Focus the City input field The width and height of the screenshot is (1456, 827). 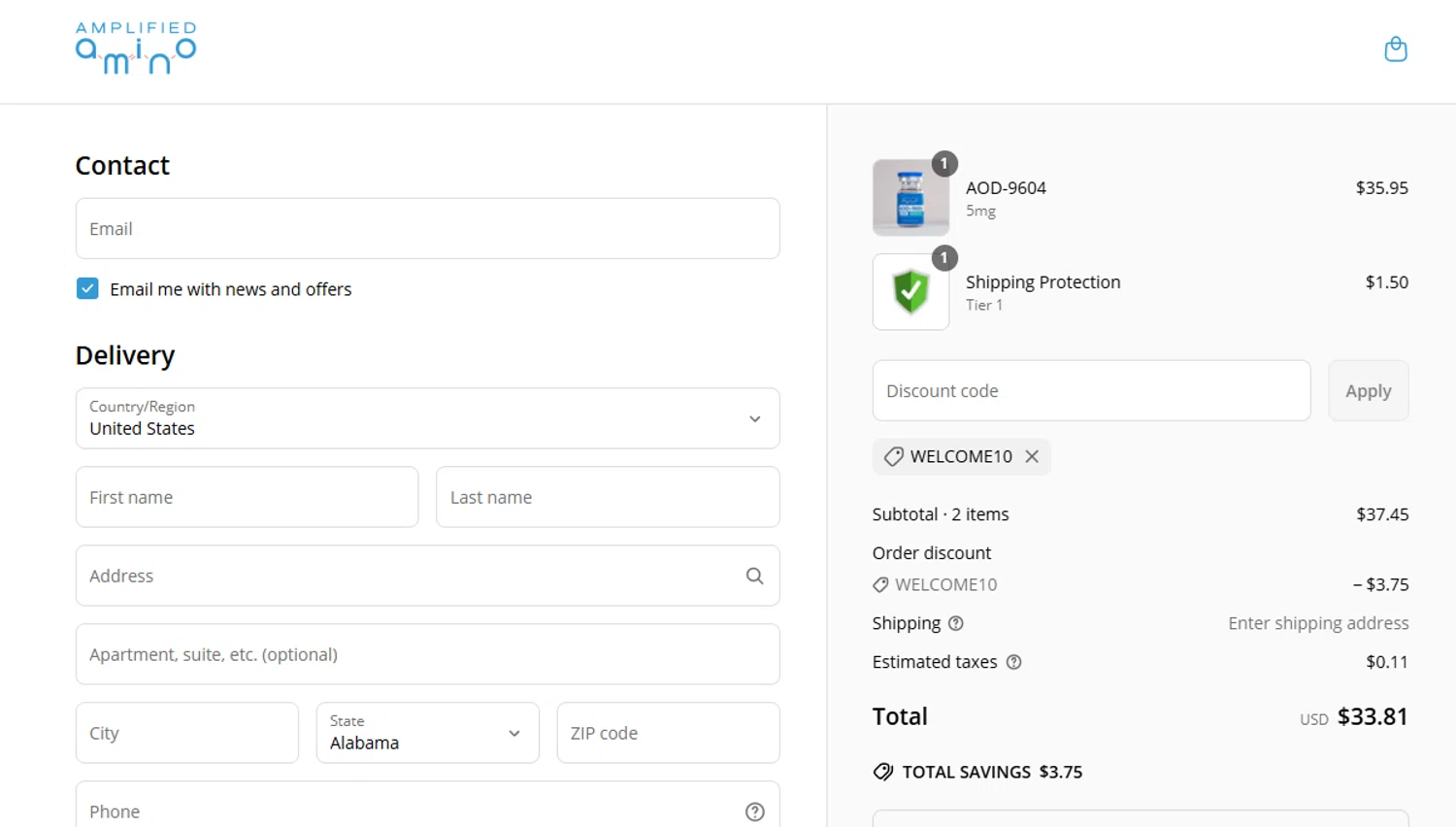click(186, 733)
